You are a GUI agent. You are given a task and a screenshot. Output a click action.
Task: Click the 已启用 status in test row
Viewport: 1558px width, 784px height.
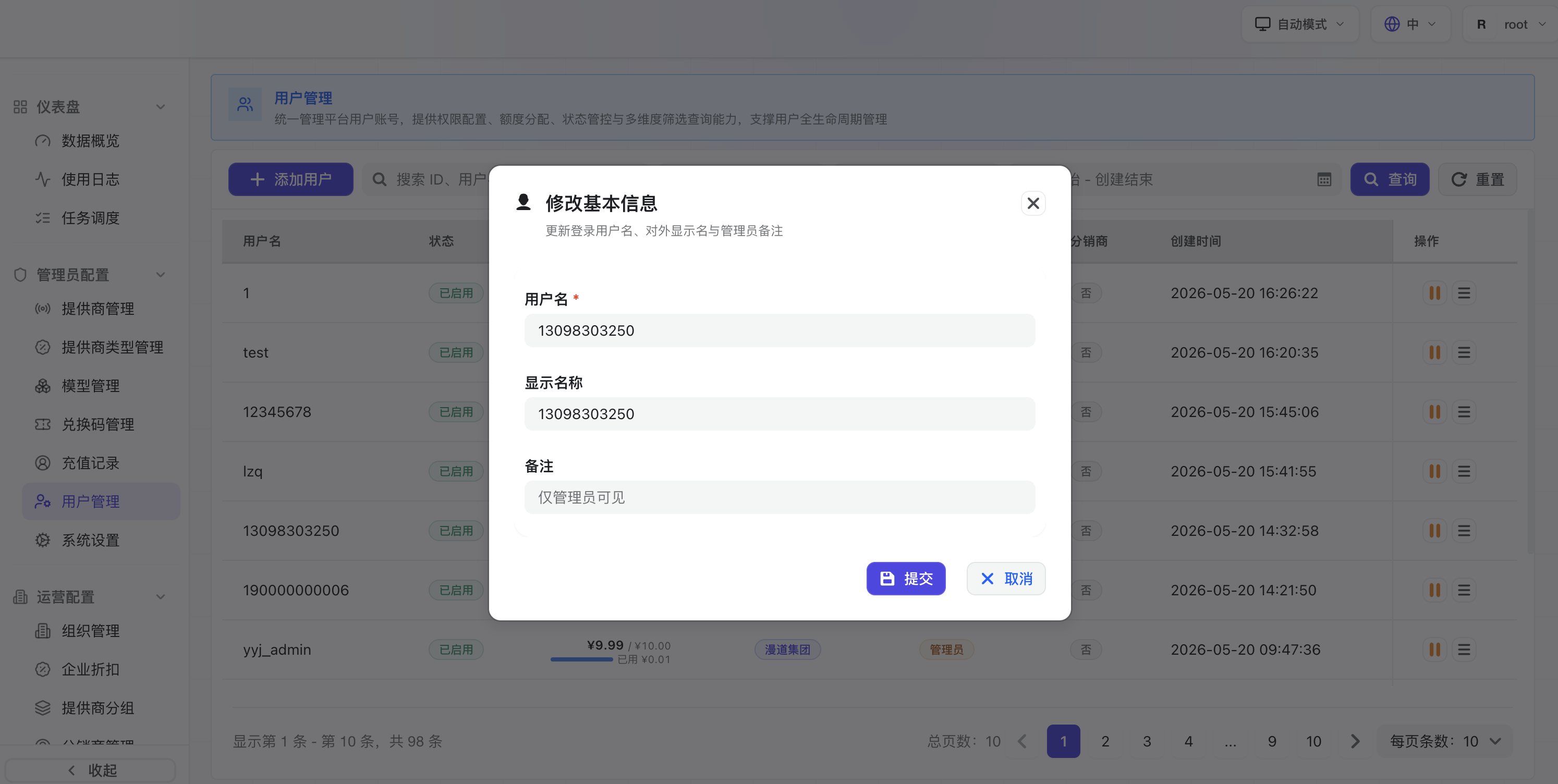click(x=456, y=352)
